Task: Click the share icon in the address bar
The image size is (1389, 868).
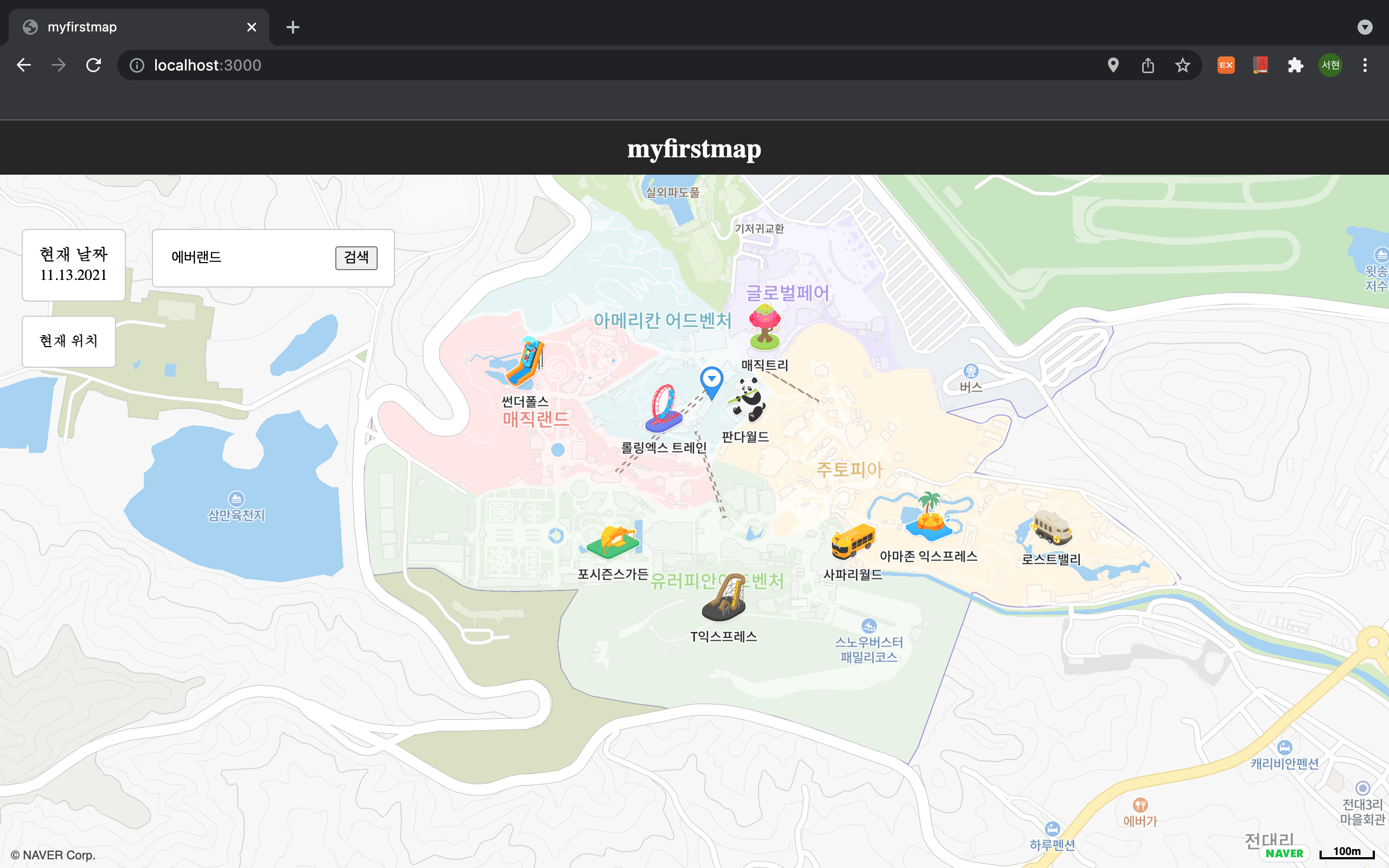Action: click(x=1148, y=65)
